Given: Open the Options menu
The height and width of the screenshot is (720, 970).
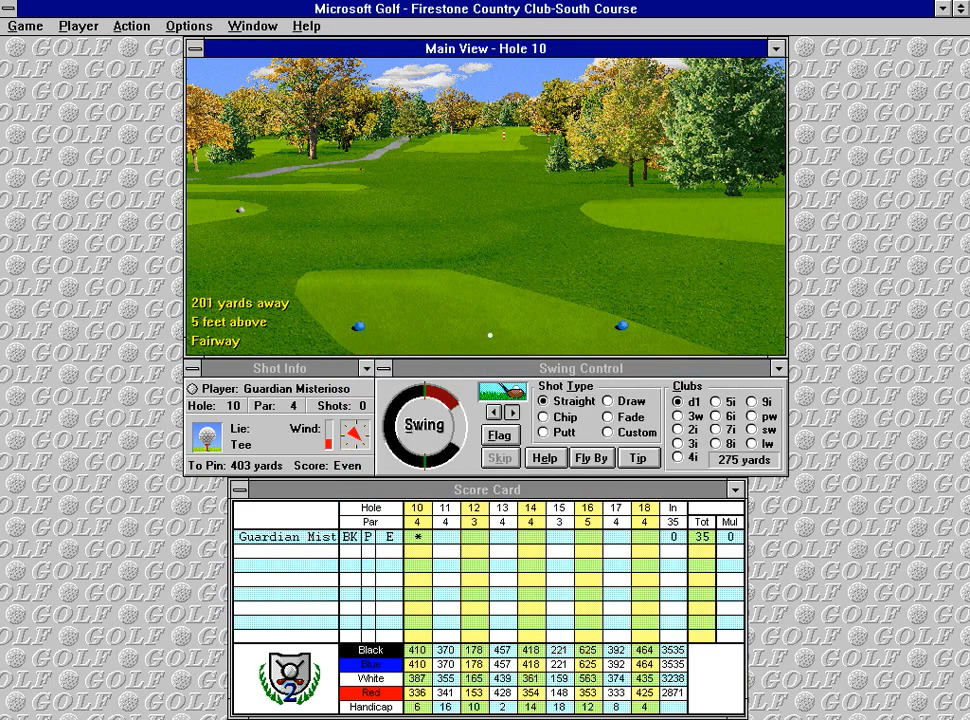Looking at the screenshot, I should pos(189,26).
